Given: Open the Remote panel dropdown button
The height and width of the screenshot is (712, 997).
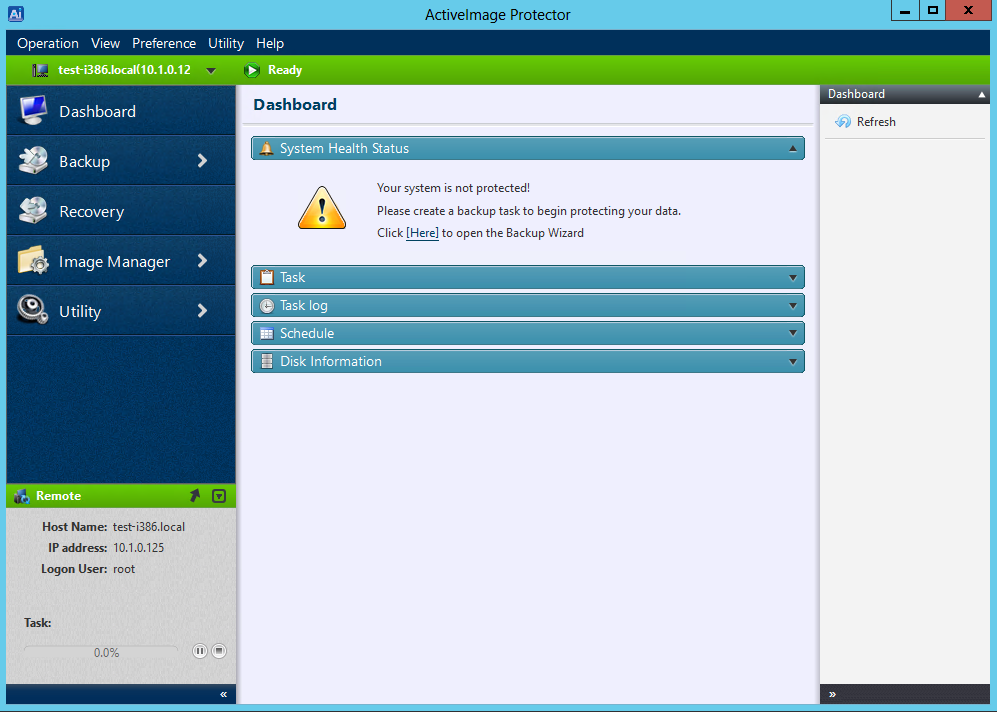Looking at the screenshot, I should [x=219, y=496].
